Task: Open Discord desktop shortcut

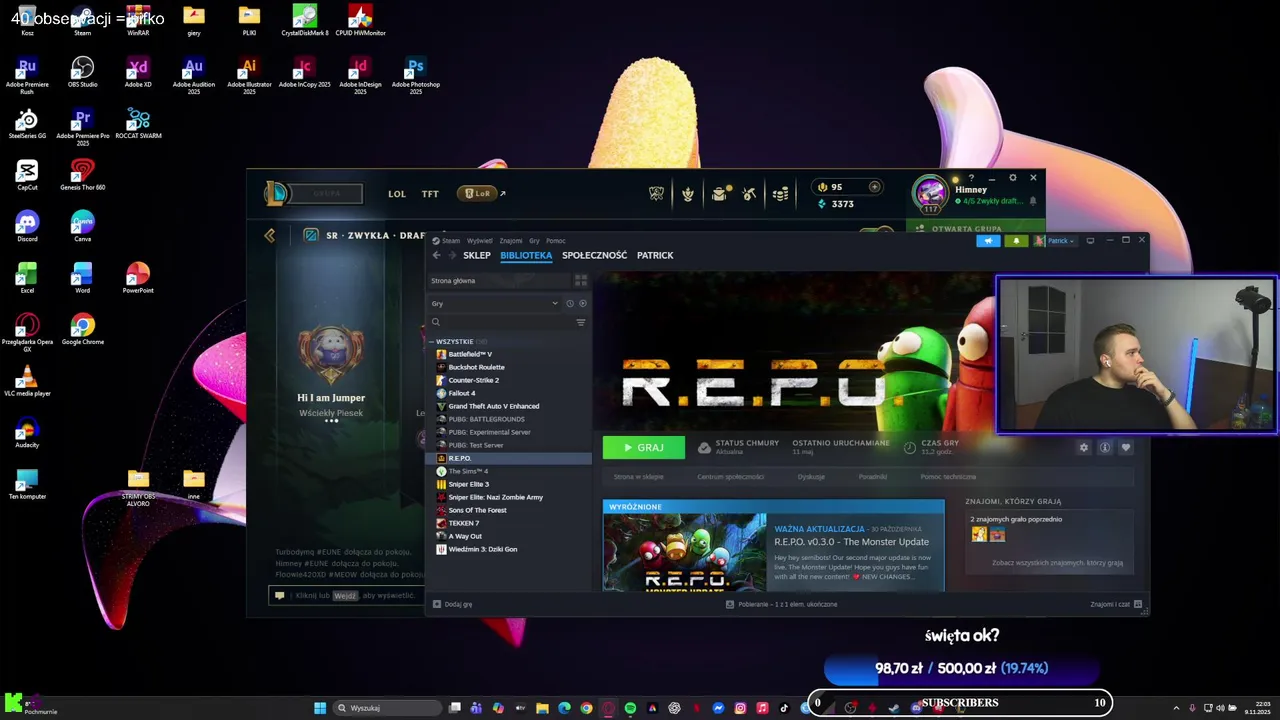Action: tap(27, 225)
